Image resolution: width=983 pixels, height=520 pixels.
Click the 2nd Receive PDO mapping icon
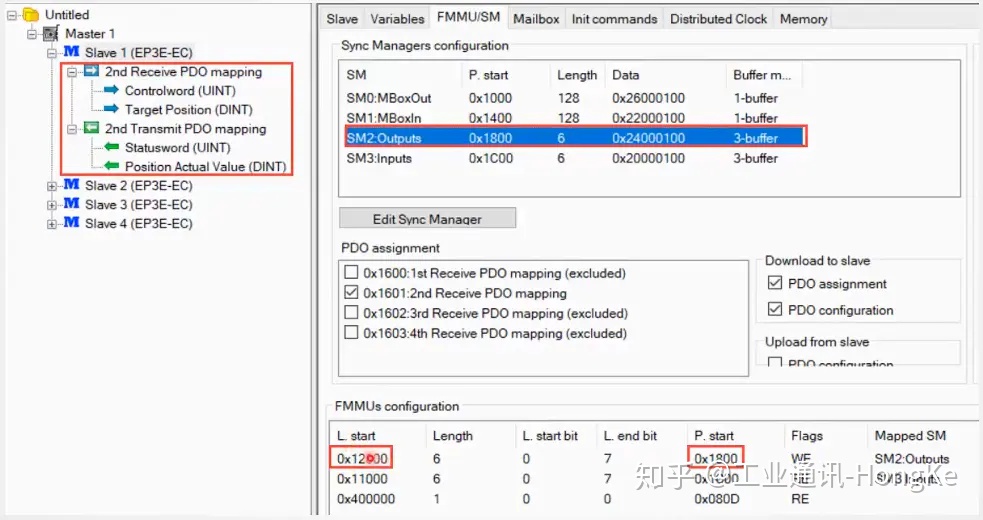(x=91, y=72)
